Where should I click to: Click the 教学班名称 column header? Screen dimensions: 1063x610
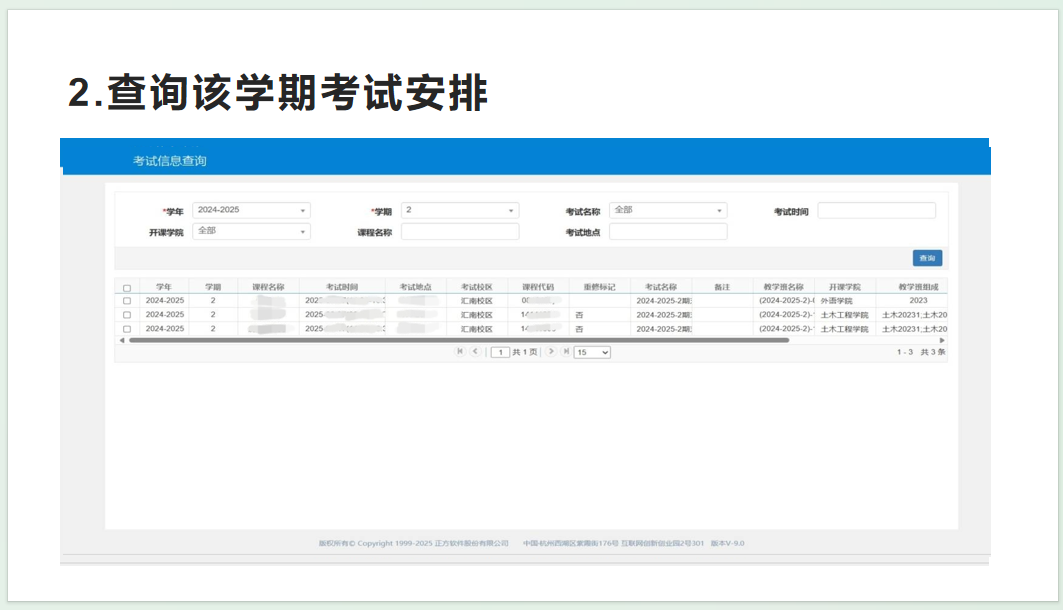pyautogui.click(x=783, y=287)
